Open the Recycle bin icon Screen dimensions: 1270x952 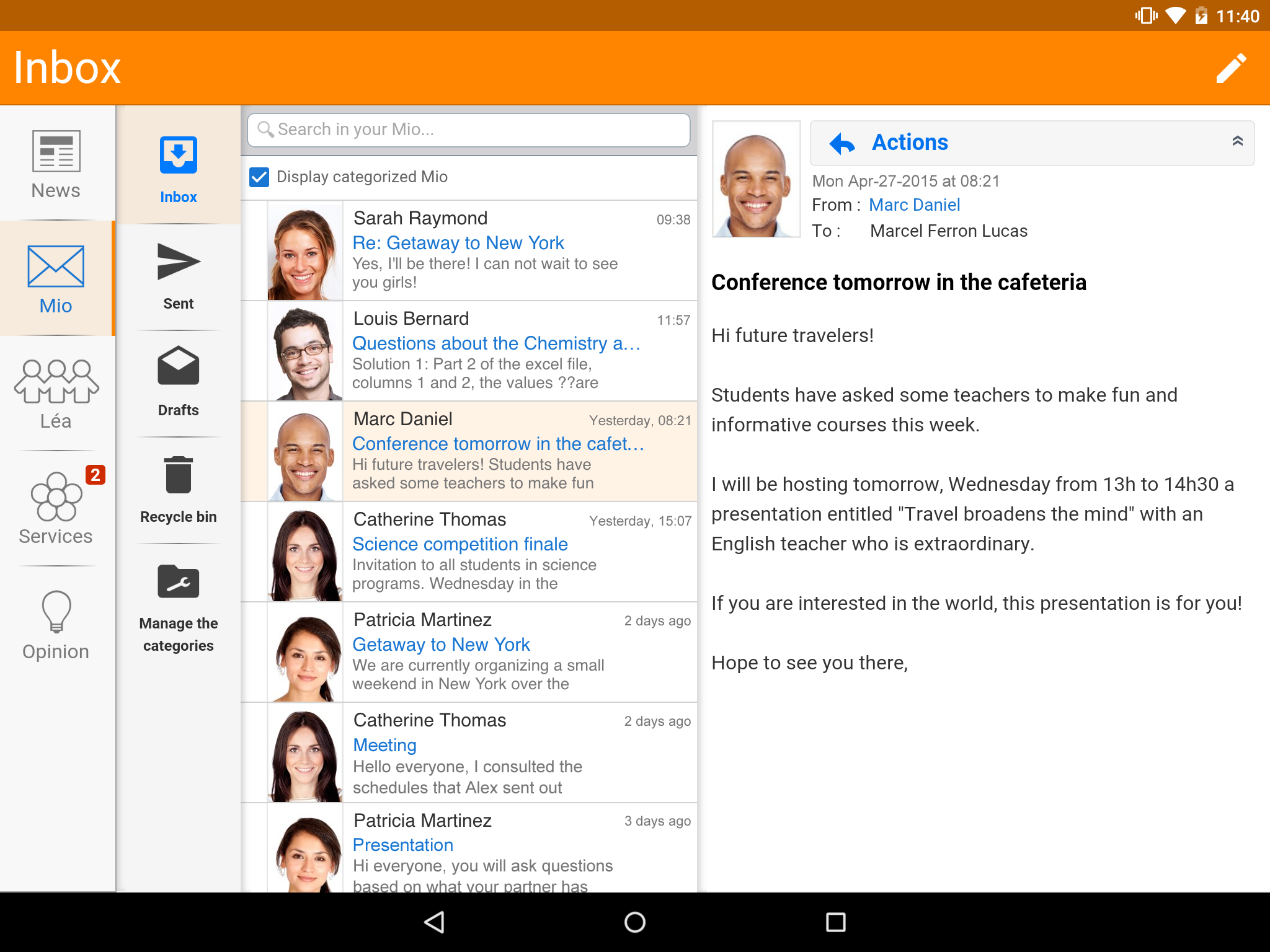click(x=179, y=475)
